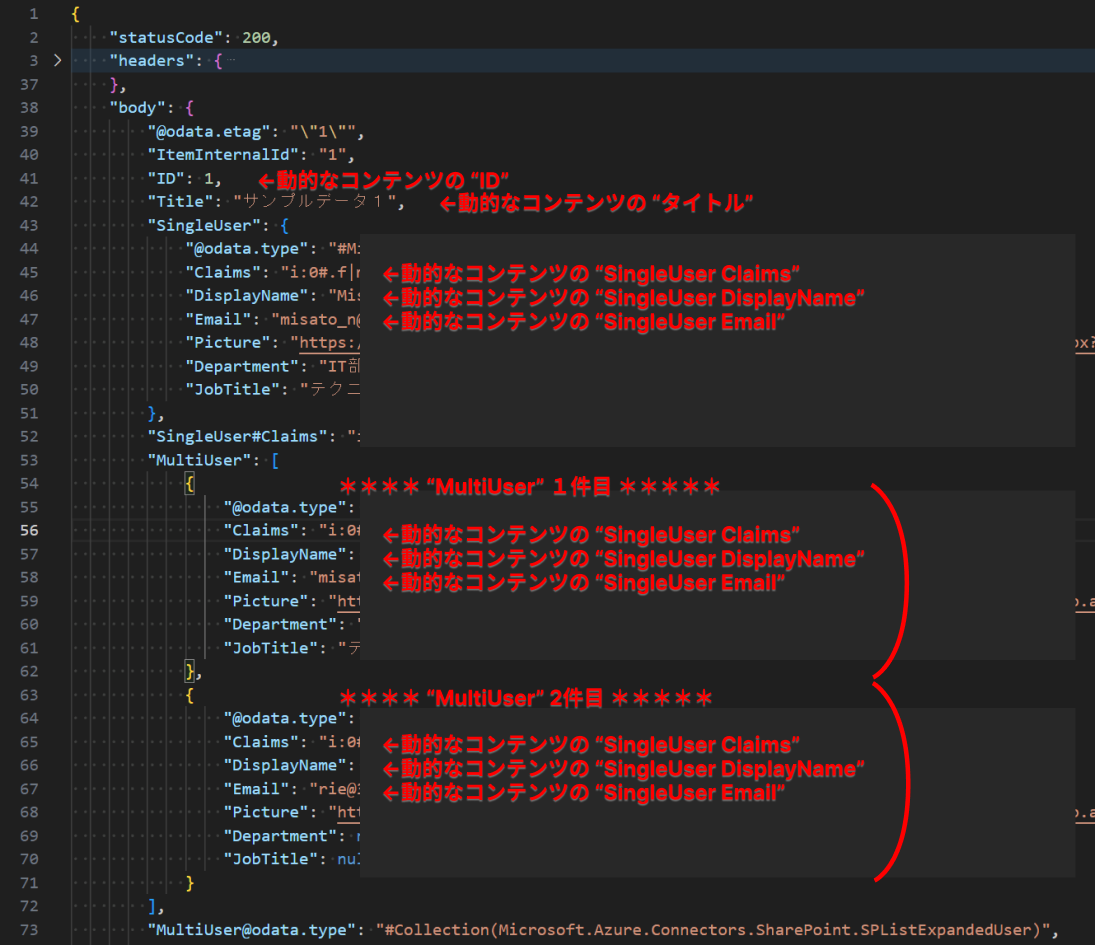Viewport: 1095px width, 945px height.
Task: Click the "Picture" key on line 68
Action: tap(266, 812)
